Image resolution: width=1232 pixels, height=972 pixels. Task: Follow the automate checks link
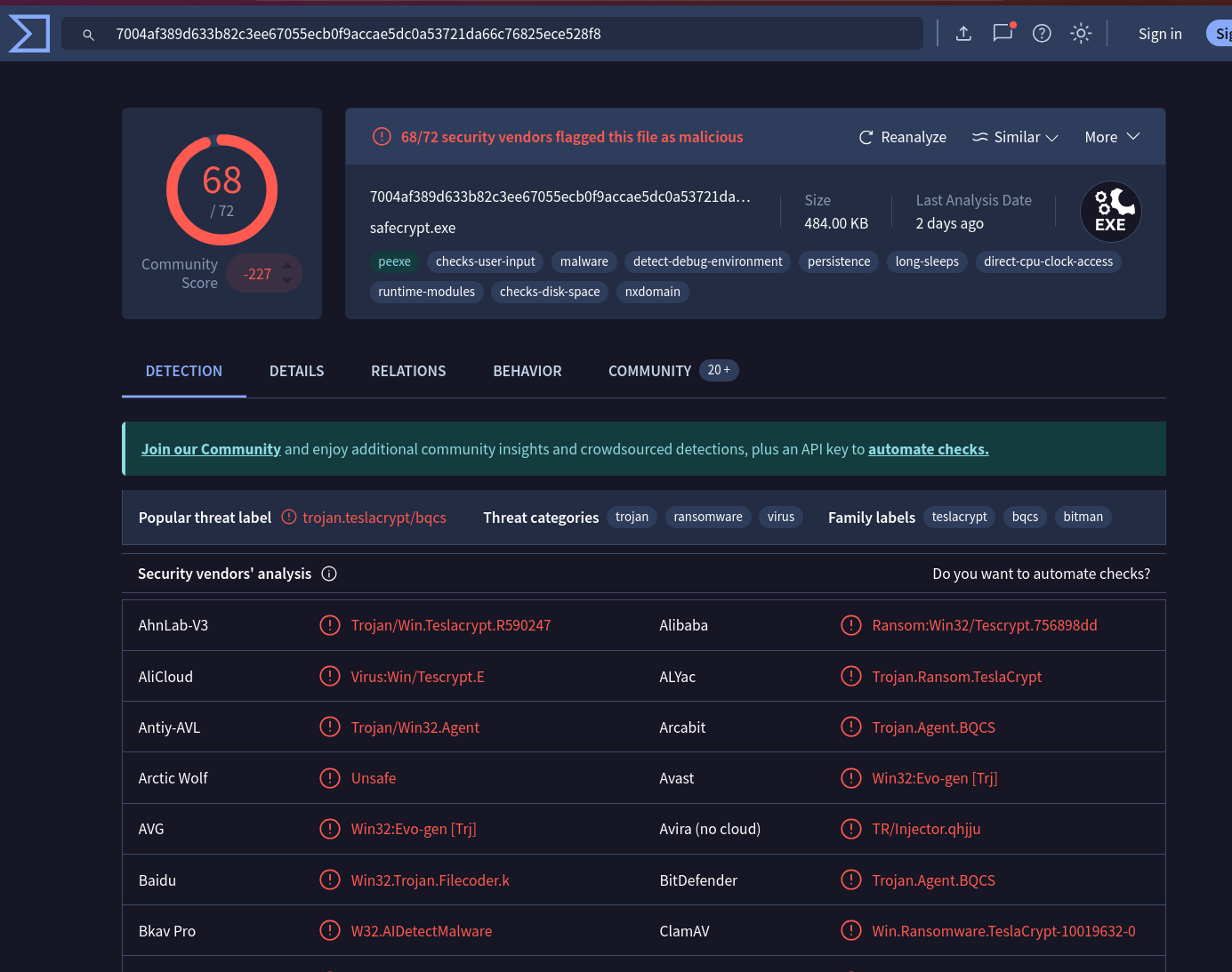click(928, 449)
